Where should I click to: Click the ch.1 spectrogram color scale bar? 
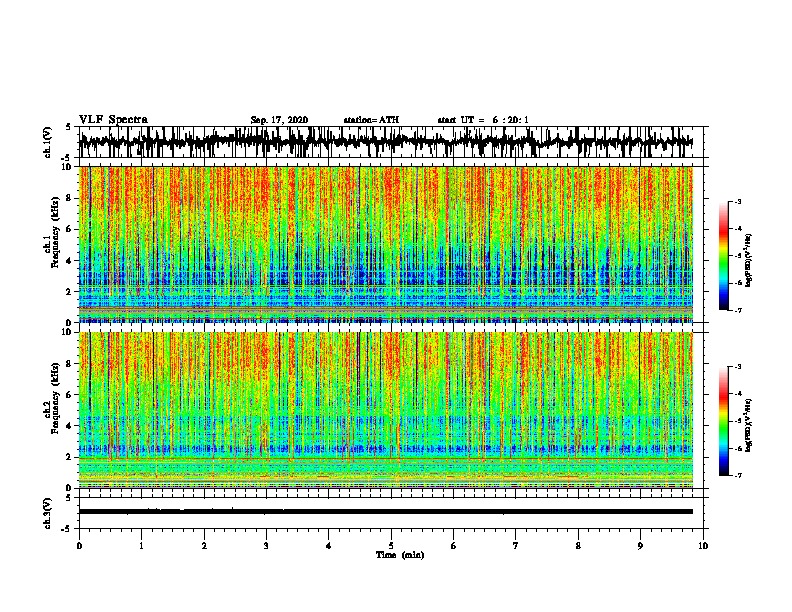(723, 256)
